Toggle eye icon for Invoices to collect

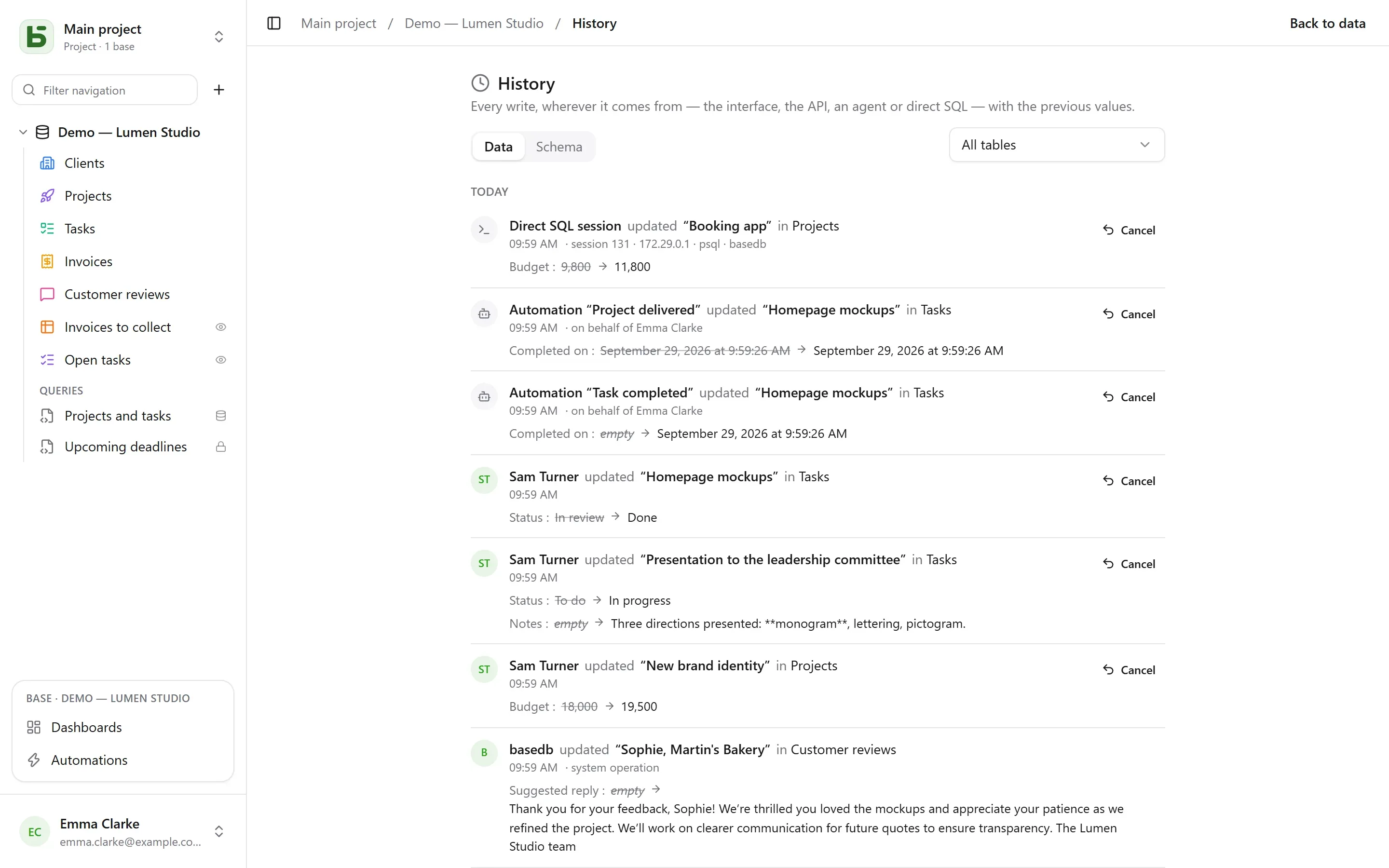(220, 327)
